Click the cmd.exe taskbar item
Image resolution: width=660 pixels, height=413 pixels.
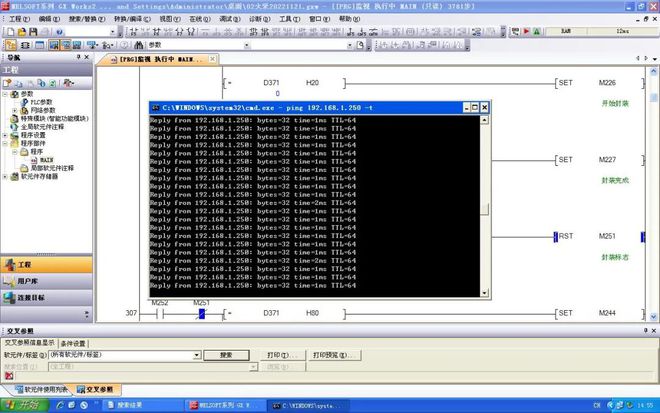coord(310,405)
